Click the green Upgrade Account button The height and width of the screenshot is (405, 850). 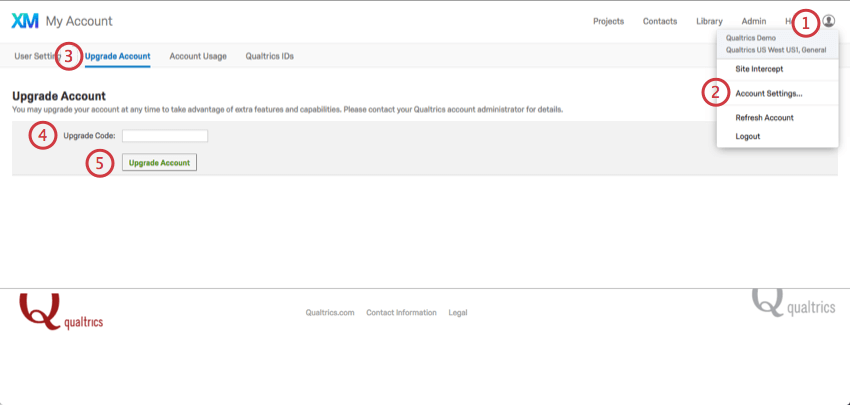tap(159, 162)
